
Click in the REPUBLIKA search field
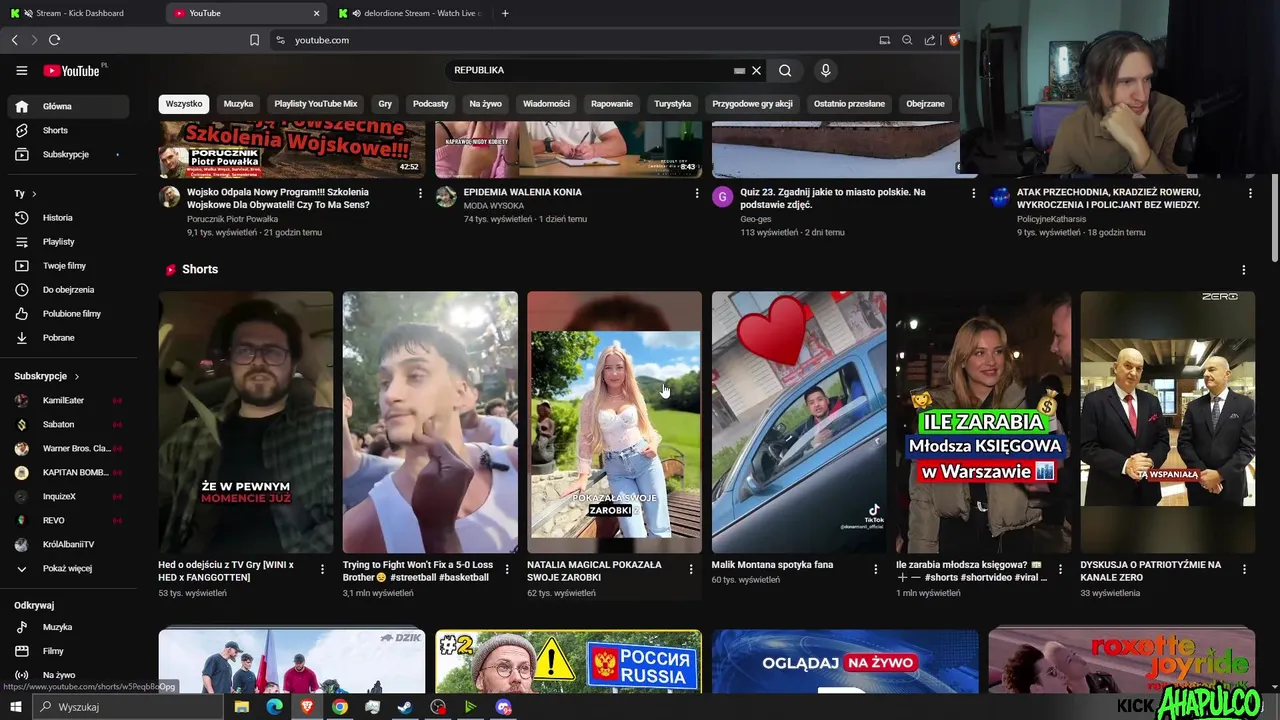click(x=590, y=70)
